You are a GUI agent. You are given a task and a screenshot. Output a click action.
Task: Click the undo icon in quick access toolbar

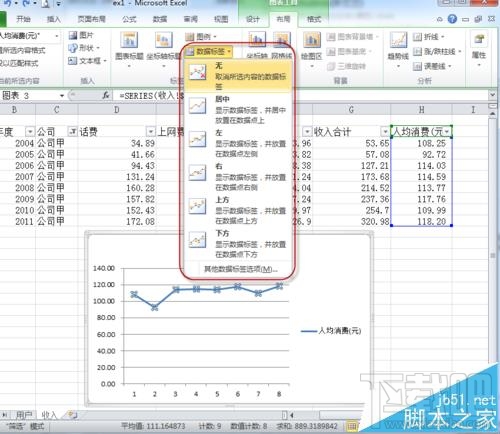(x=7, y=3)
